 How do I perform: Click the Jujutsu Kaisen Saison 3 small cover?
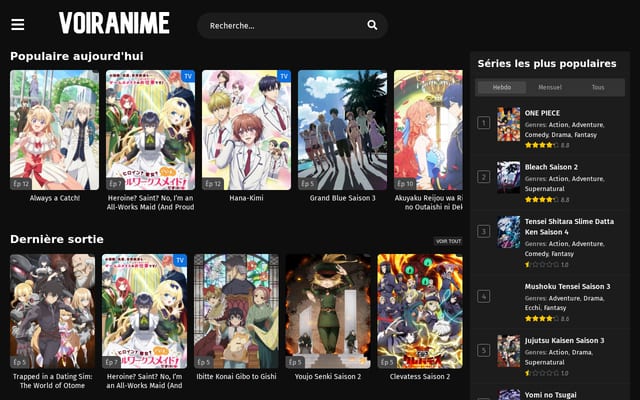coord(509,351)
